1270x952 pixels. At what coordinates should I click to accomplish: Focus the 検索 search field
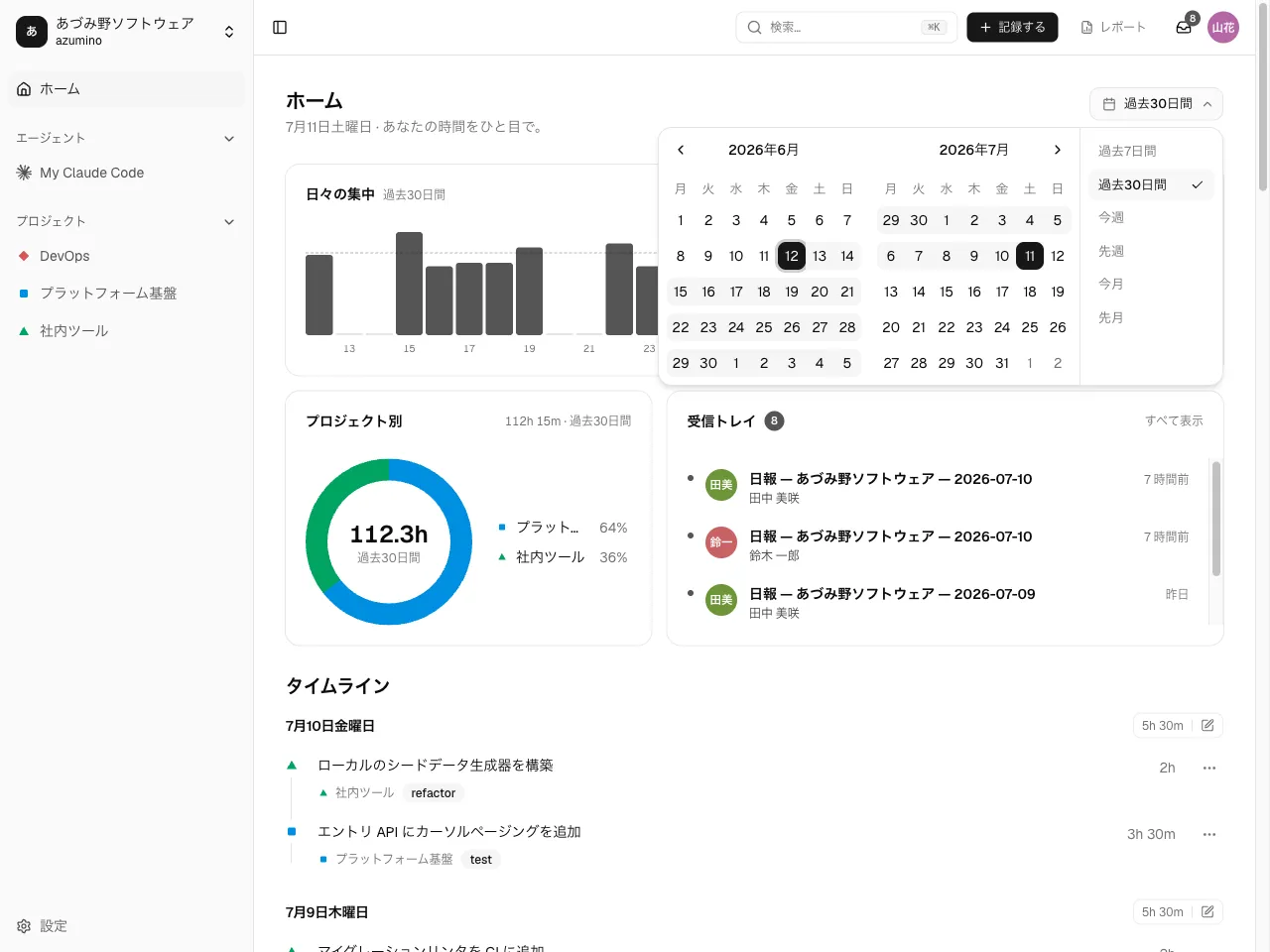[847, 28]
